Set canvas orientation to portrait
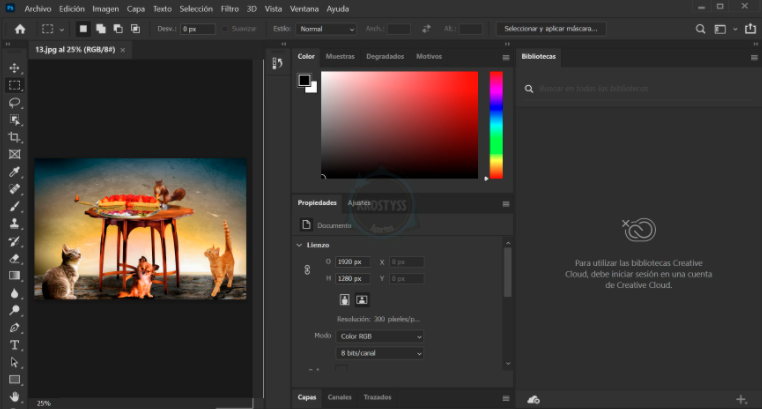Viewport: 762px width, 409px height. click(x=345, y=300)
